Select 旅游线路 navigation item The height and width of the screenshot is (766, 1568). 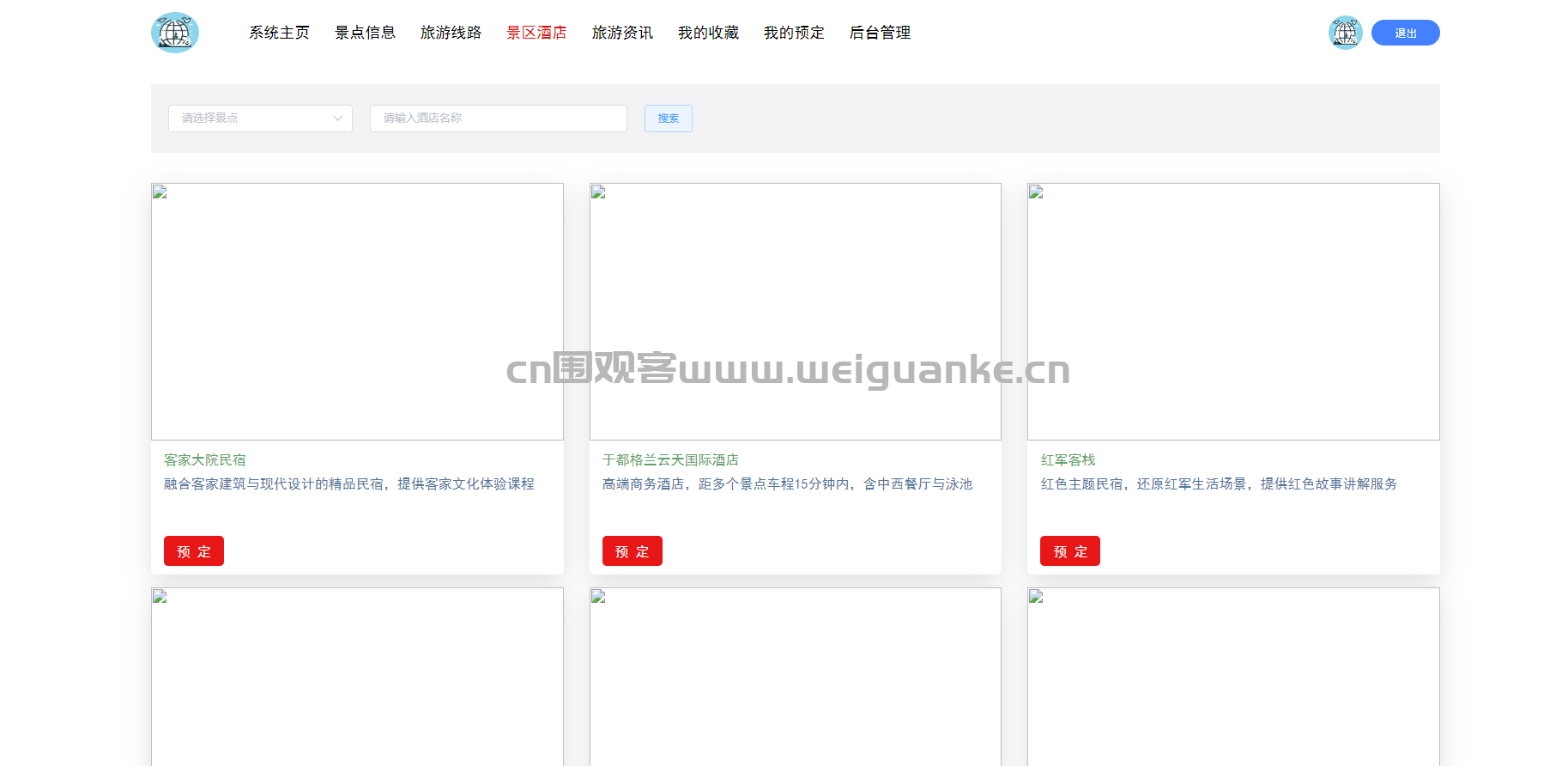[x=451, y=33]
